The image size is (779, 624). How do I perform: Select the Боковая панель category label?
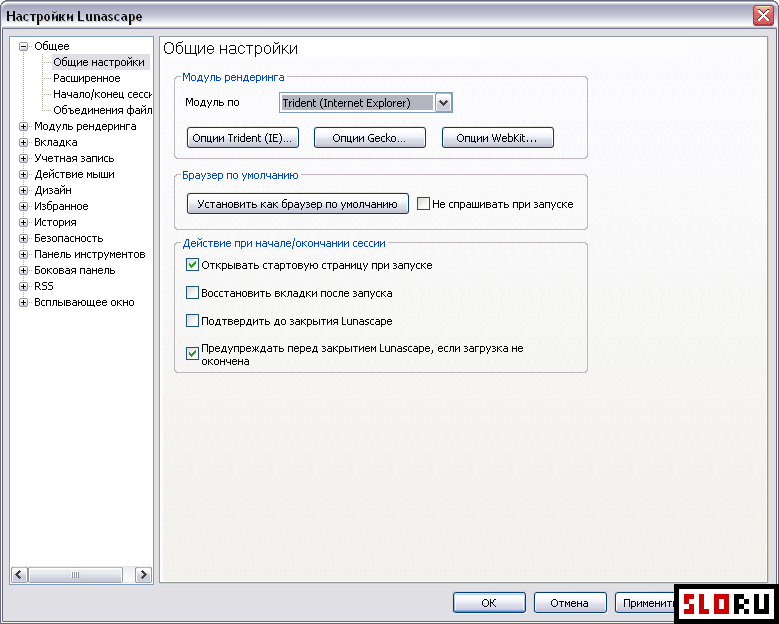pos(75,270)
